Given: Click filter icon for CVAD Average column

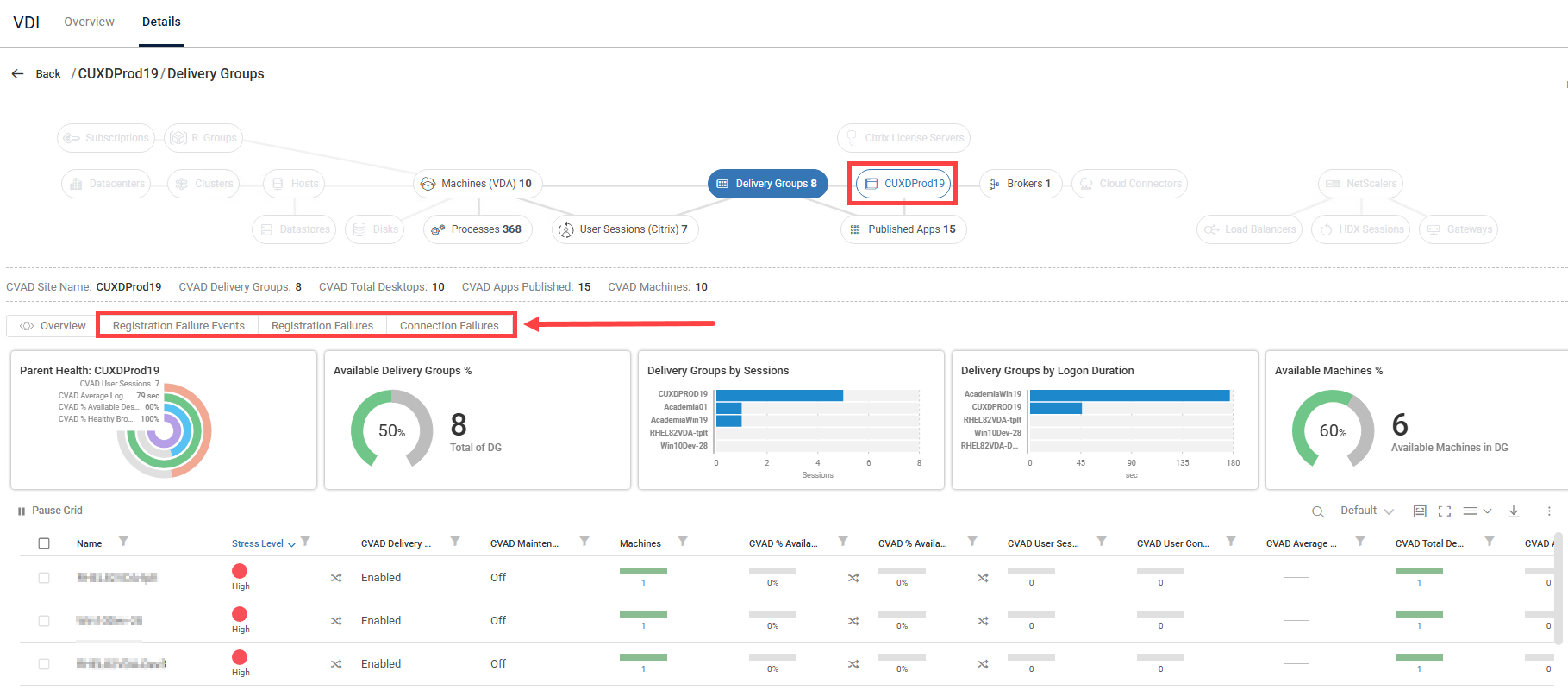Looking at the screenshot, I should pyautogui.click(x=1360, y=542).
